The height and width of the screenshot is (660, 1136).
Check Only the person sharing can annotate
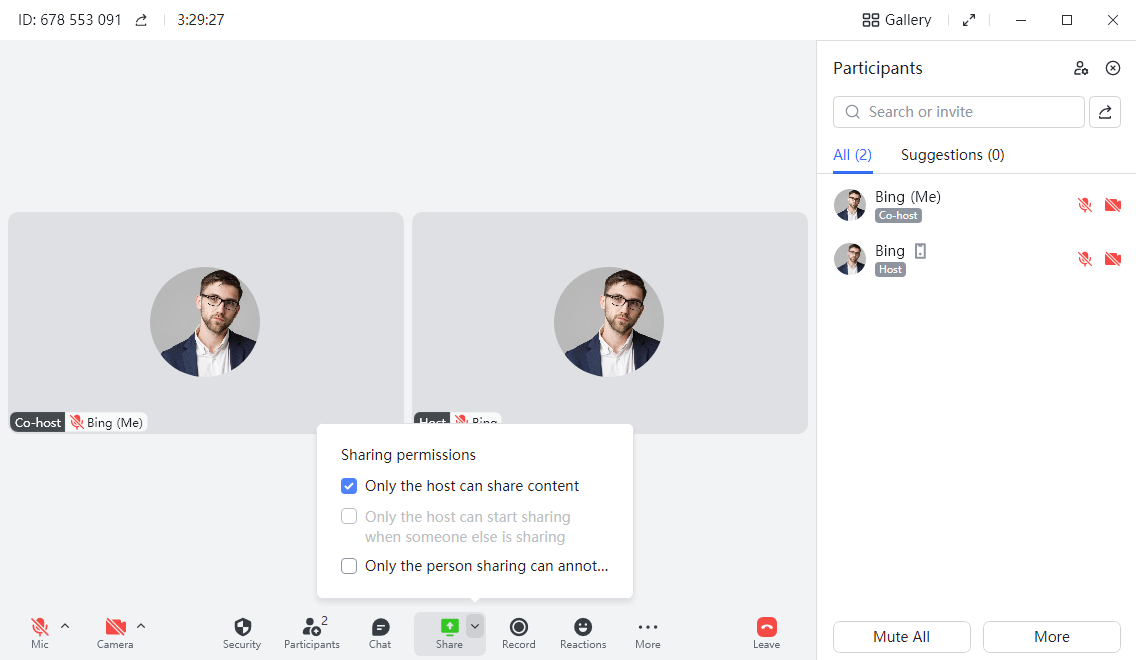pos(349,566)
